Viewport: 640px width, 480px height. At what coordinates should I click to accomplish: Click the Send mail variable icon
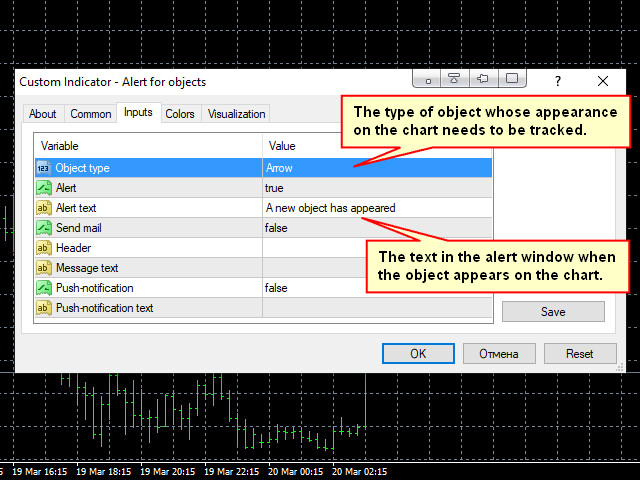click(44, 228)
